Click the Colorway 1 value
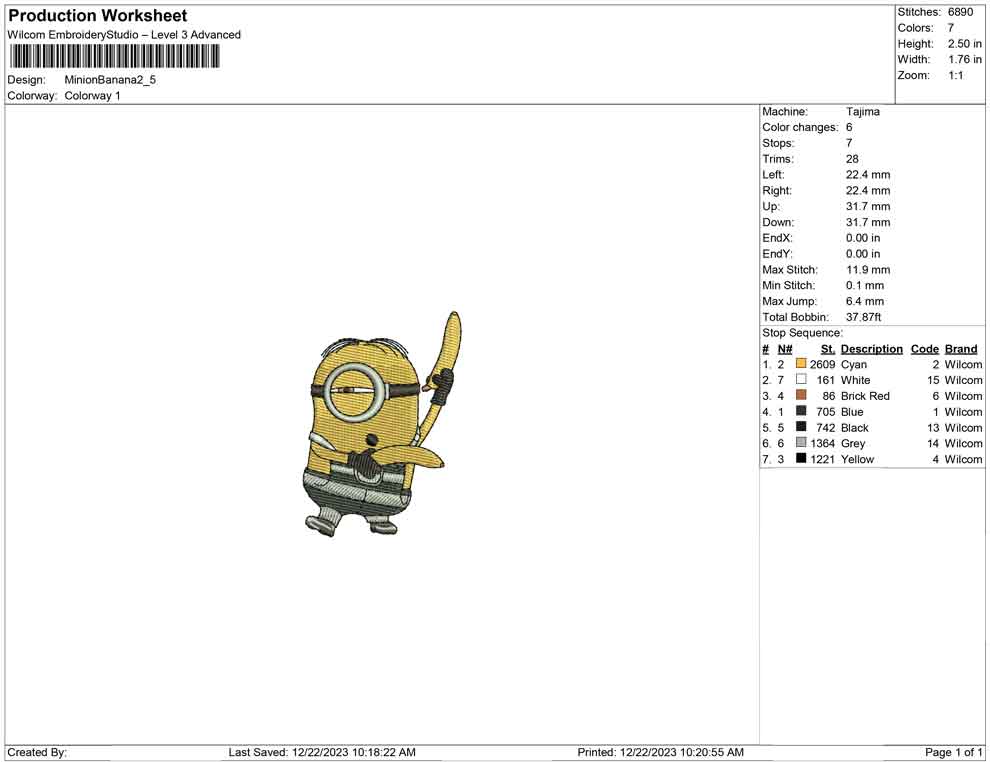Viewport: 990px width, 762px height. (x=92, y=96)
